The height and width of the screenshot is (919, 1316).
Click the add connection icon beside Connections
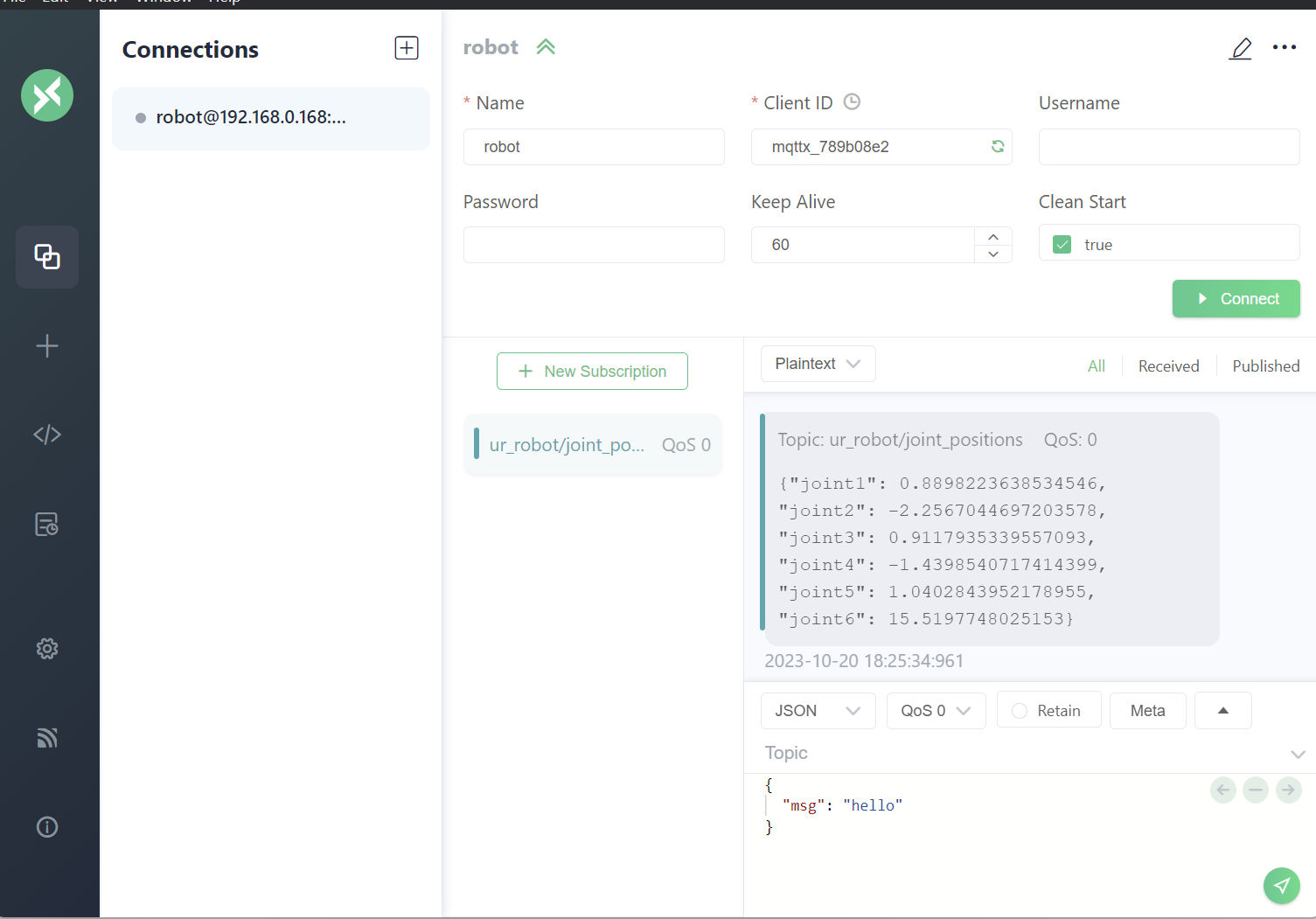(407, 48)
